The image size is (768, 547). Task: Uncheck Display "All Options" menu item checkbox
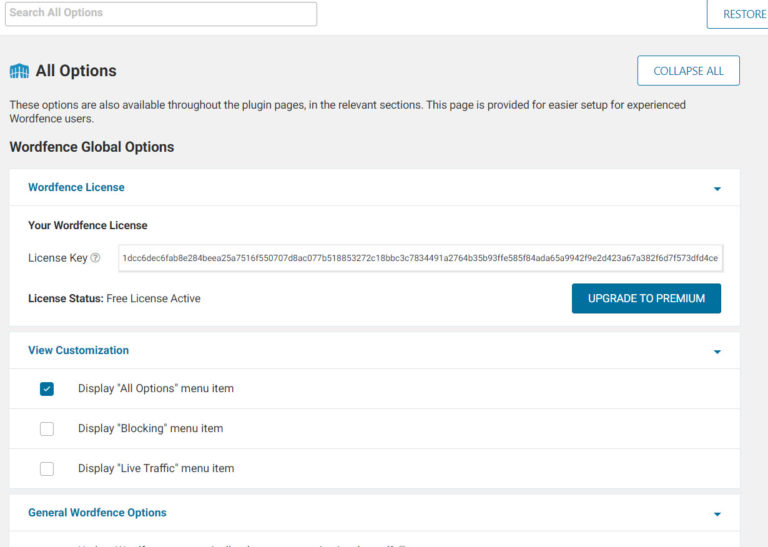click(47, 389)
